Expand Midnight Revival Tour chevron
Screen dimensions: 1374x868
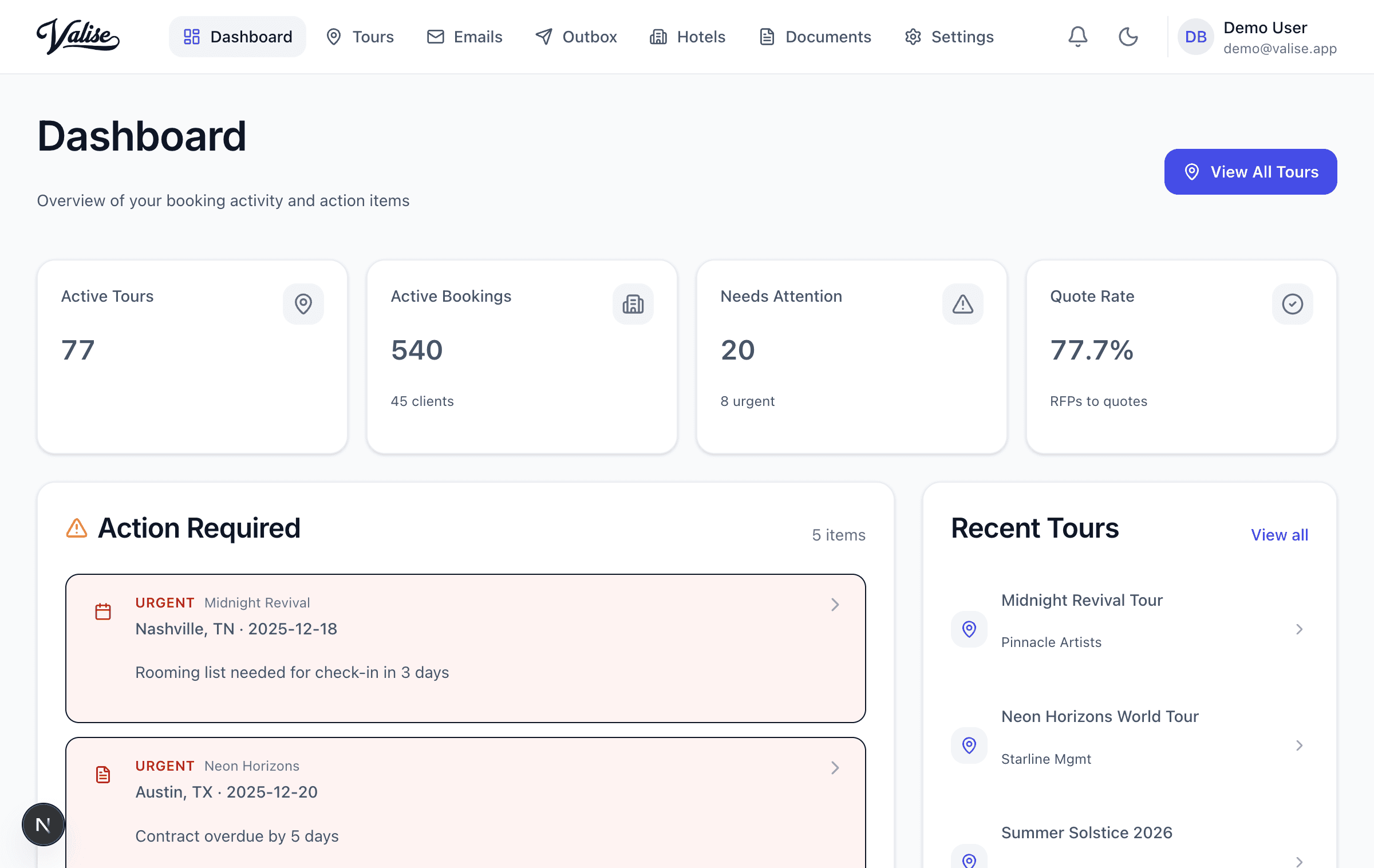tap(1300, 629)
